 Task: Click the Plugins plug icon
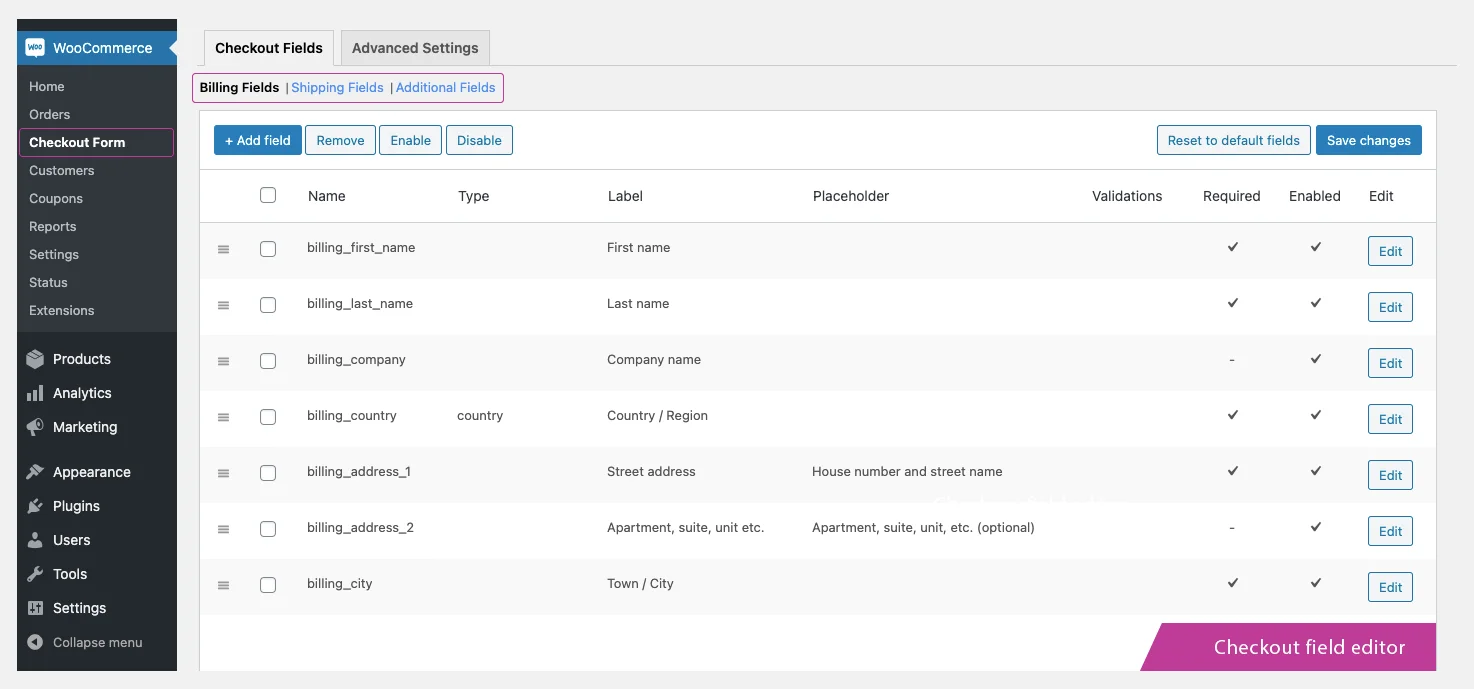coord(34,506)
